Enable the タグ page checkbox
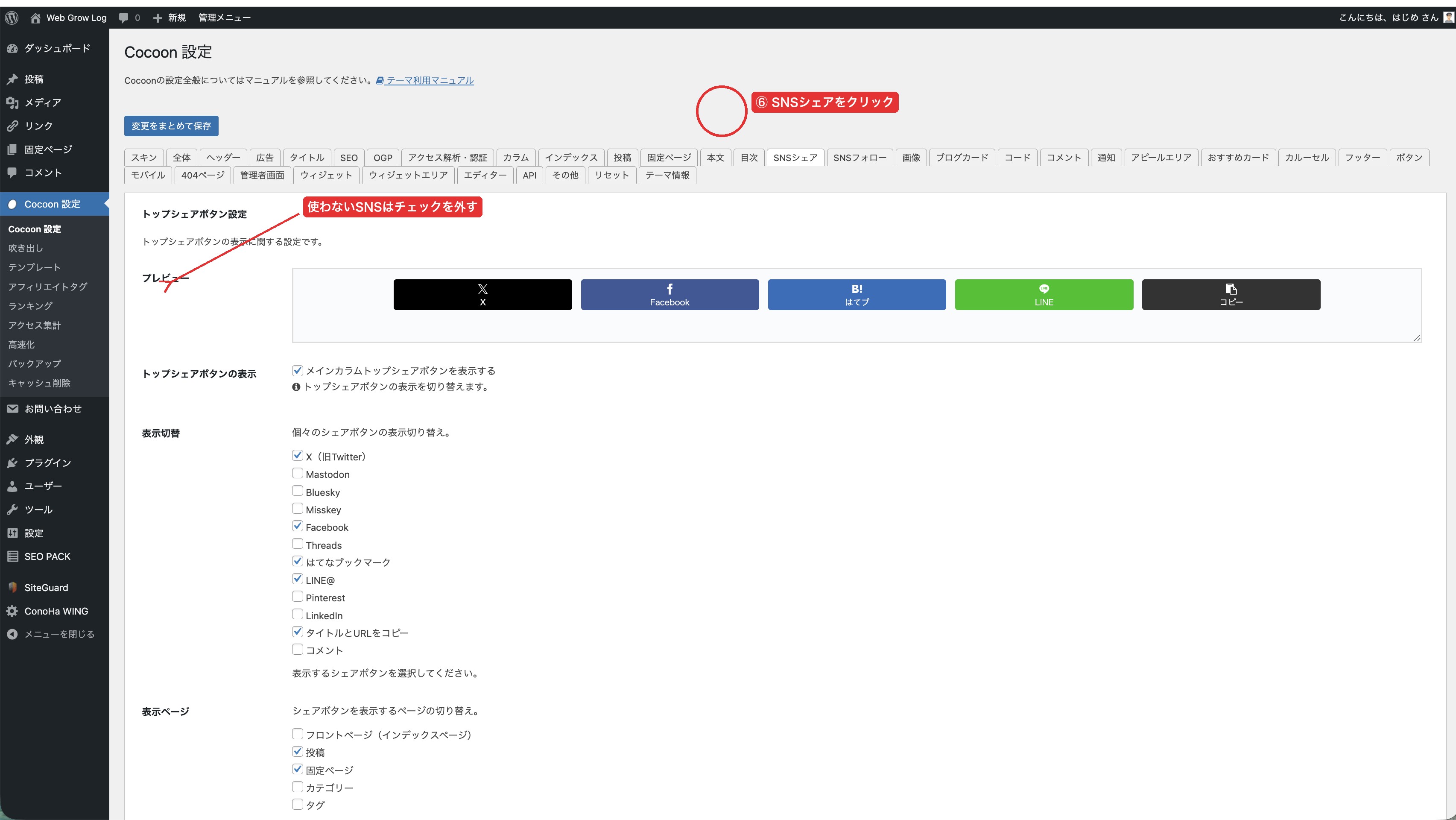Screen dimensions: 1456x820 pyautogui.click(x=297, y=804)
